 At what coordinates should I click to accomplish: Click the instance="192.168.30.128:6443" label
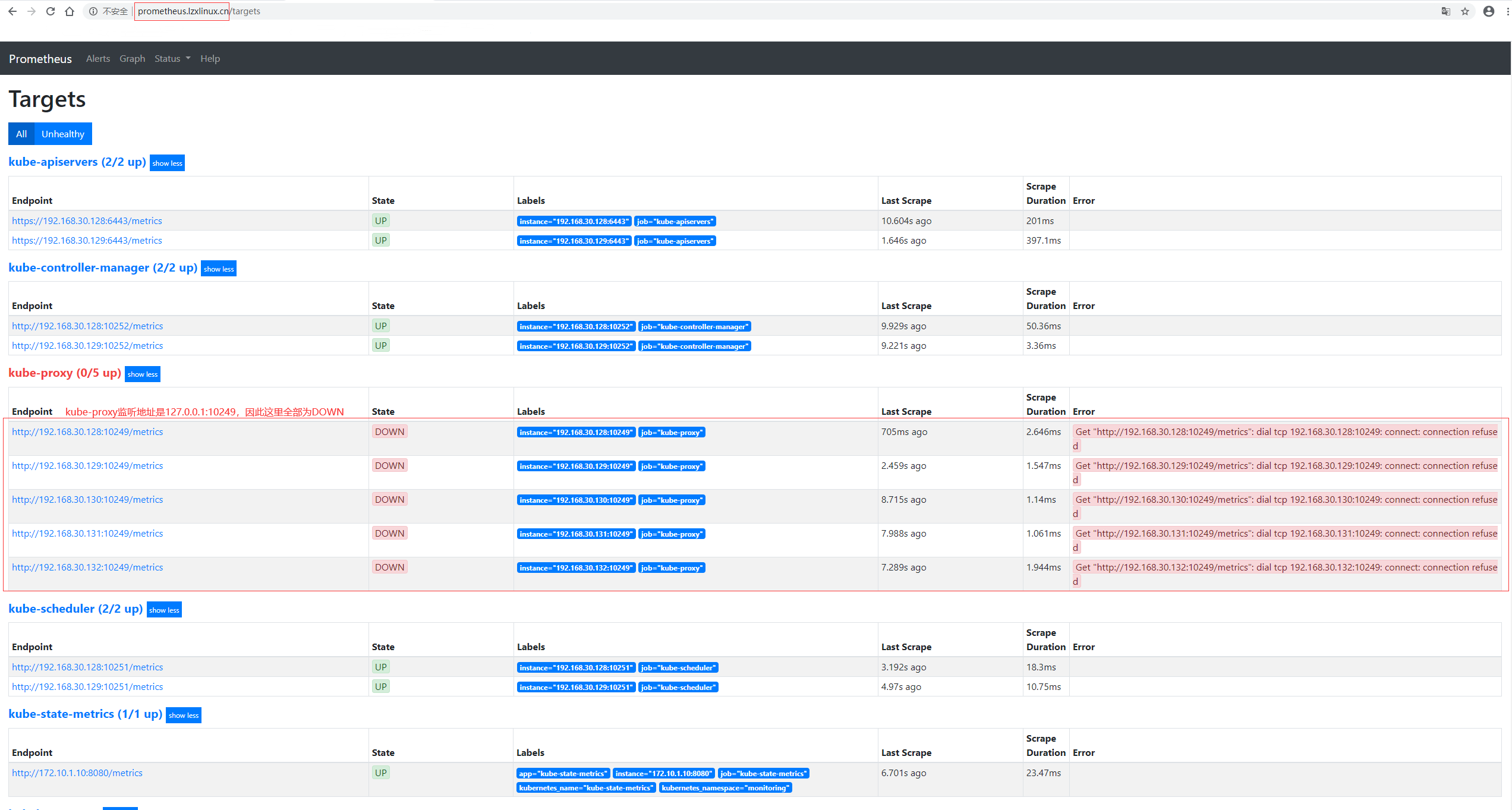[x=574, y=222]
